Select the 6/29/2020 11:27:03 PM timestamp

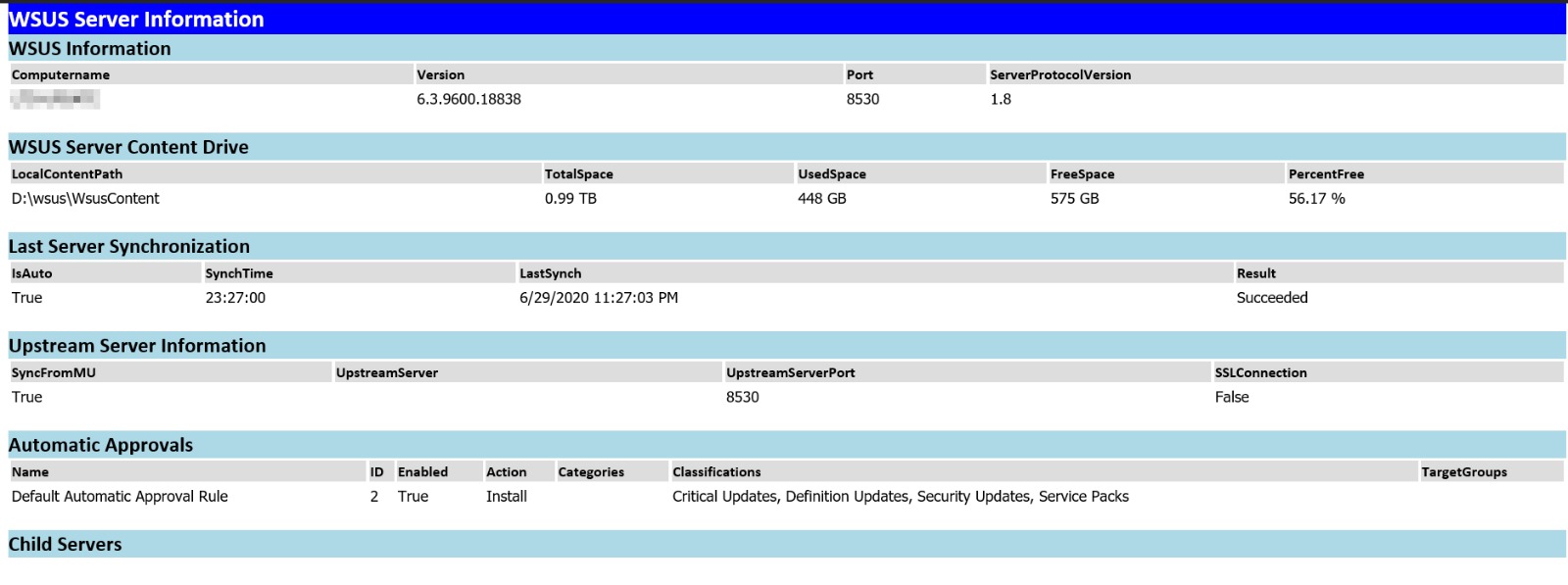click(x=599, y=298)
